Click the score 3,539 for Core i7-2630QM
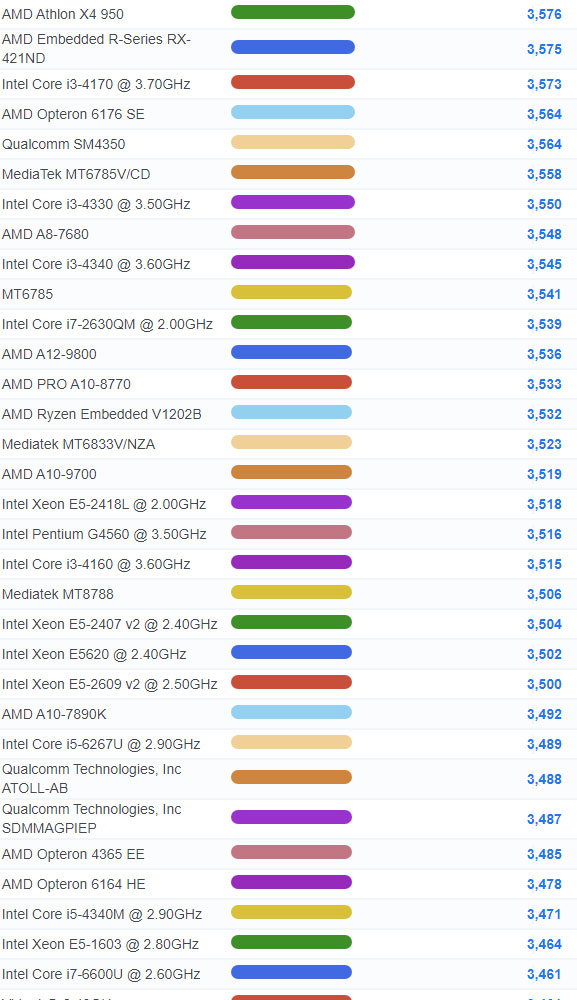The image size is (577, 1000). [x=544, y=324]
